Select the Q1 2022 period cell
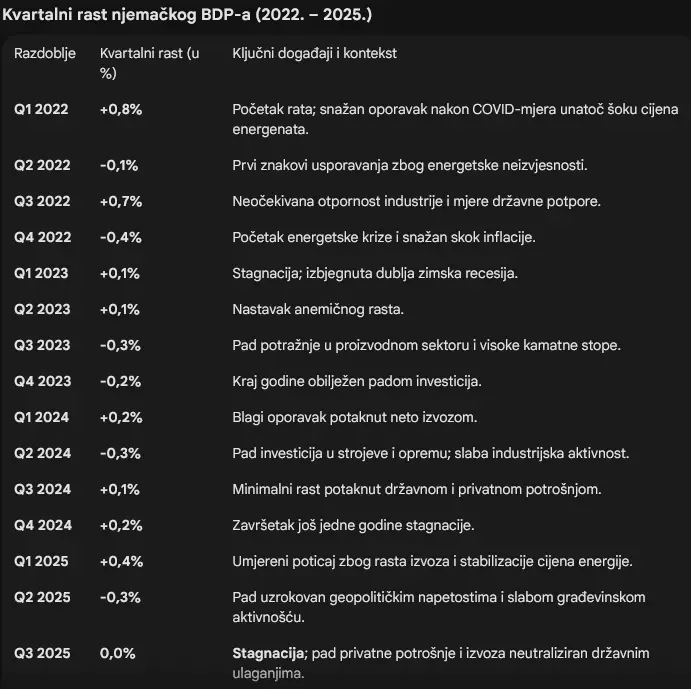Image resolution: width=691 pixels, height=689 pixels. click(x=42, y=109)
